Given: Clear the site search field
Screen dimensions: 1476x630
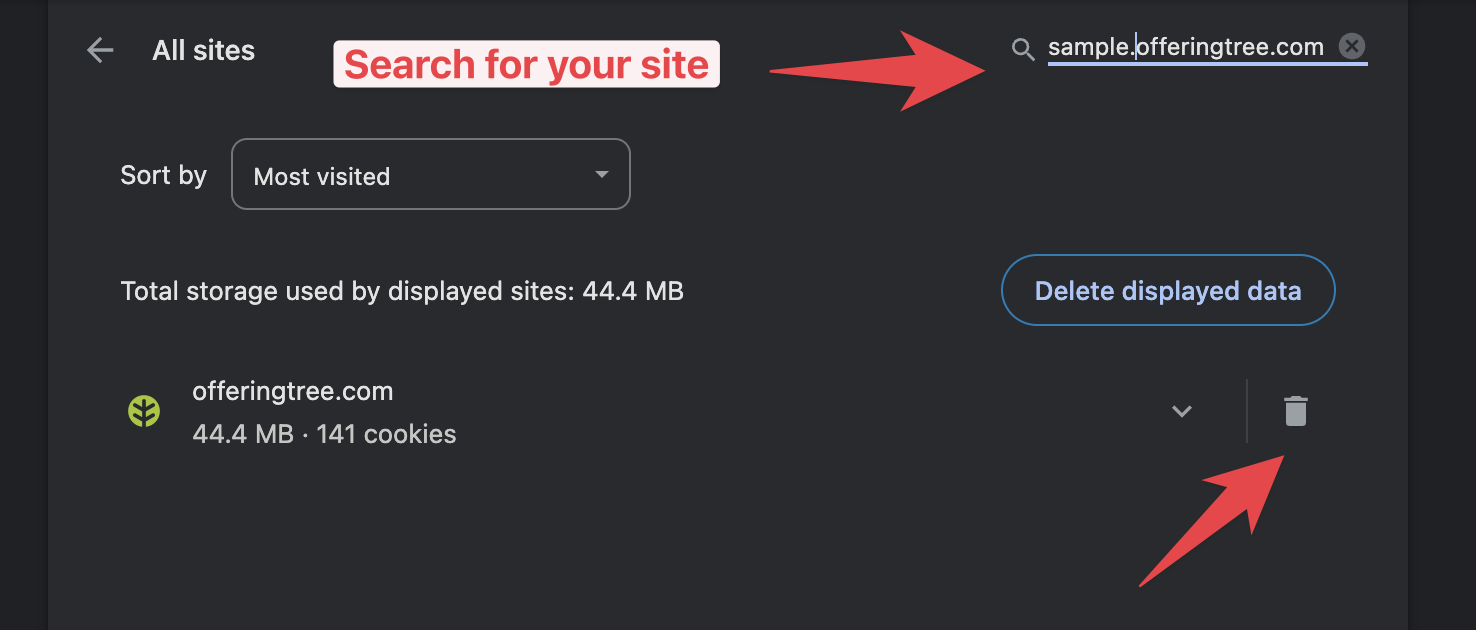Looking at the screenshot, I should [1352, 46].
